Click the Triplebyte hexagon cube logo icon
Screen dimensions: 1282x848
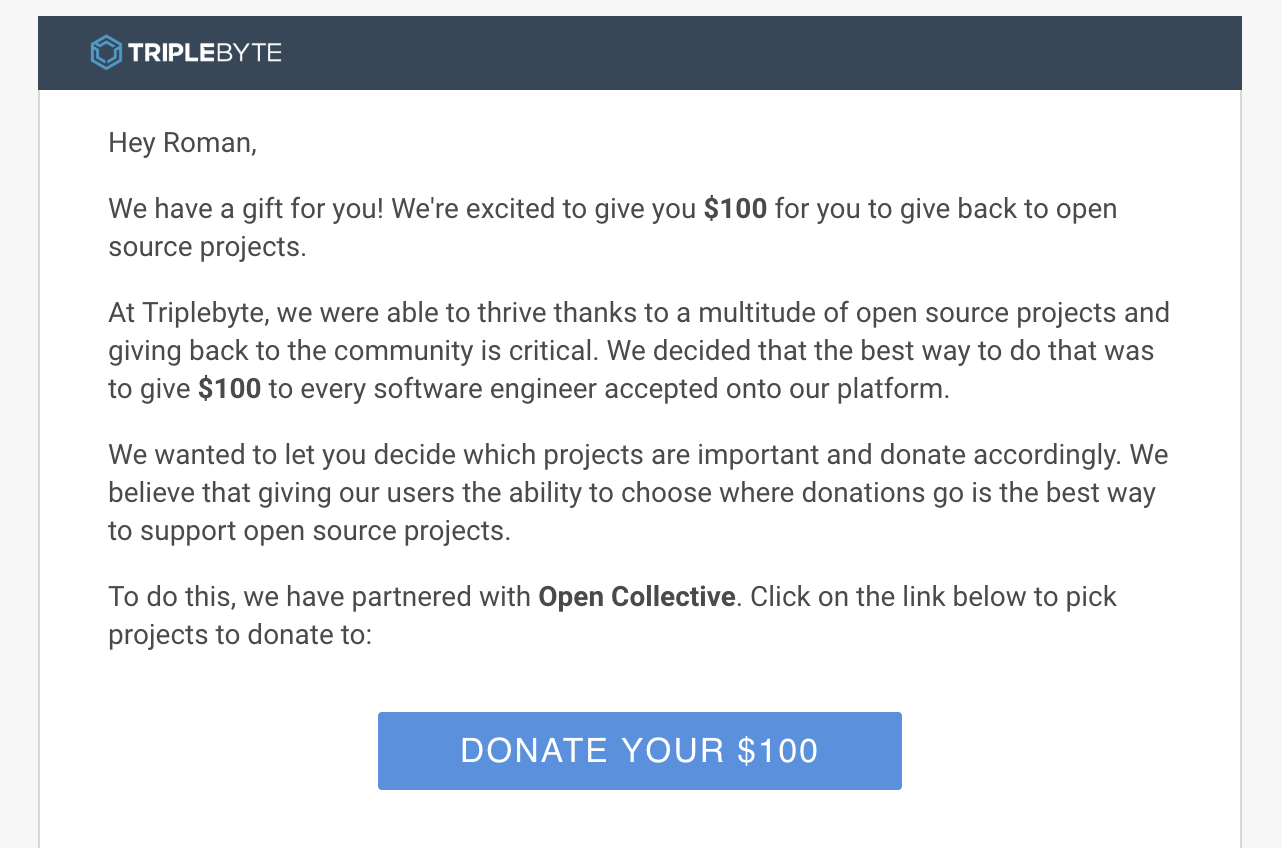click(106, 52)
